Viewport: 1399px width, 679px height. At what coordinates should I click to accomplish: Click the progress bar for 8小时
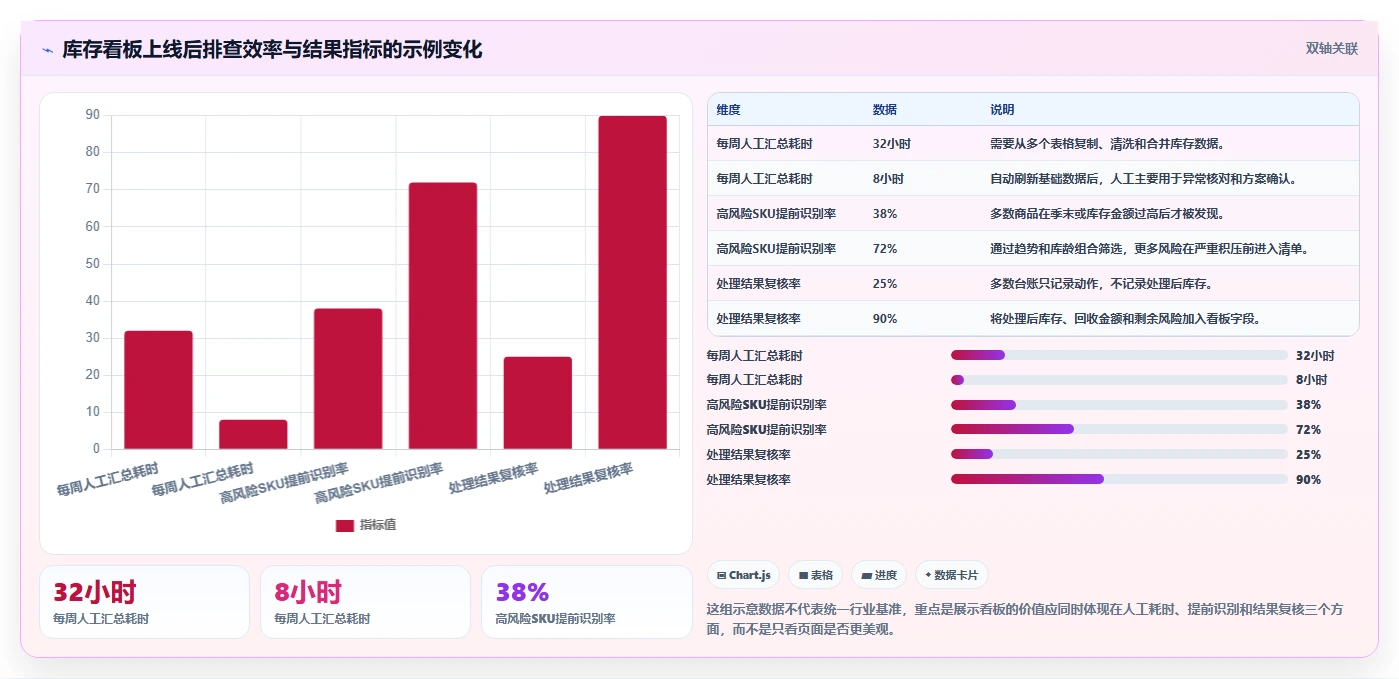click(1119, 380)
